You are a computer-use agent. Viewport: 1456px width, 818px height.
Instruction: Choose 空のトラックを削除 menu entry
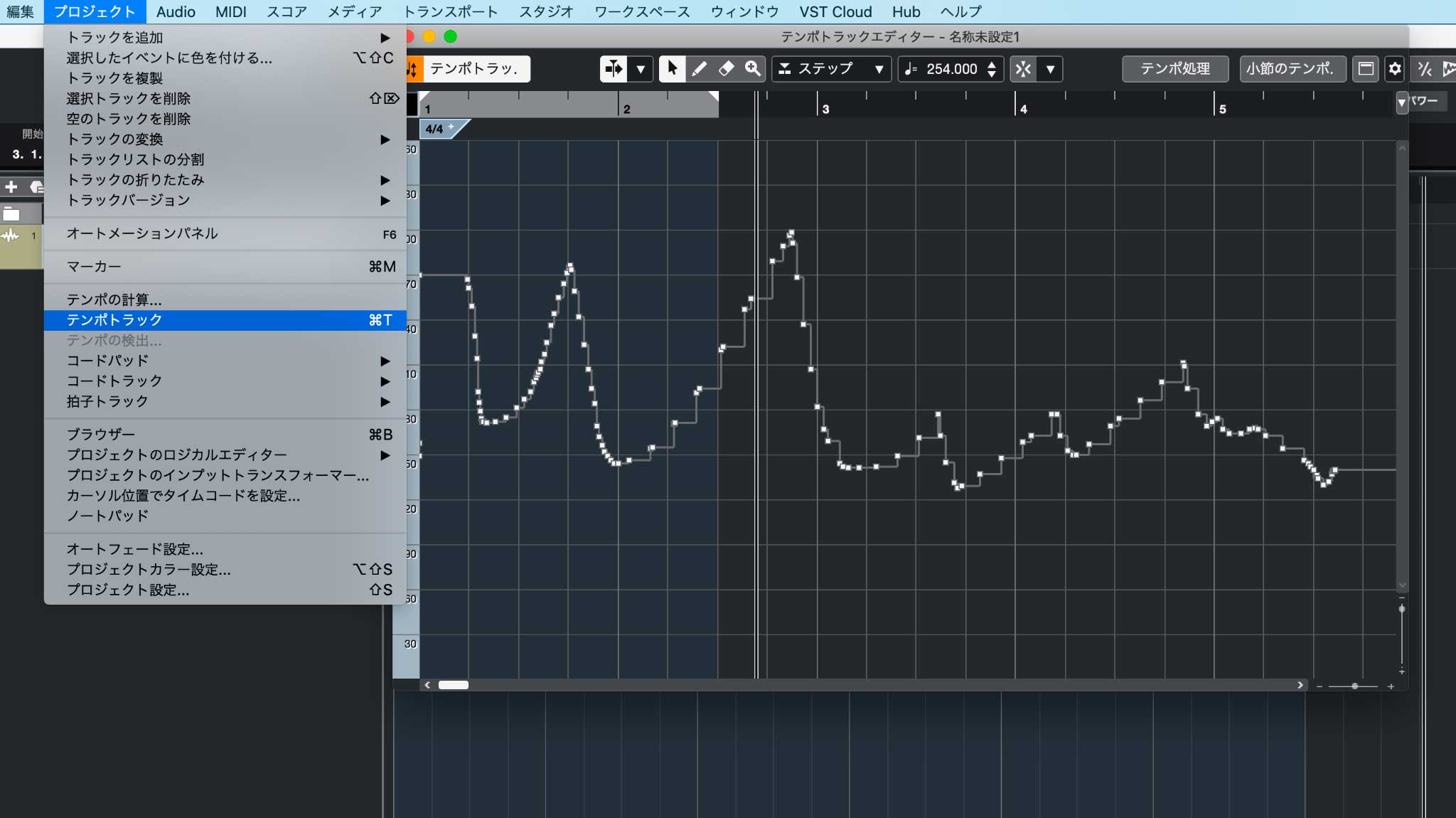coord(225,119)
